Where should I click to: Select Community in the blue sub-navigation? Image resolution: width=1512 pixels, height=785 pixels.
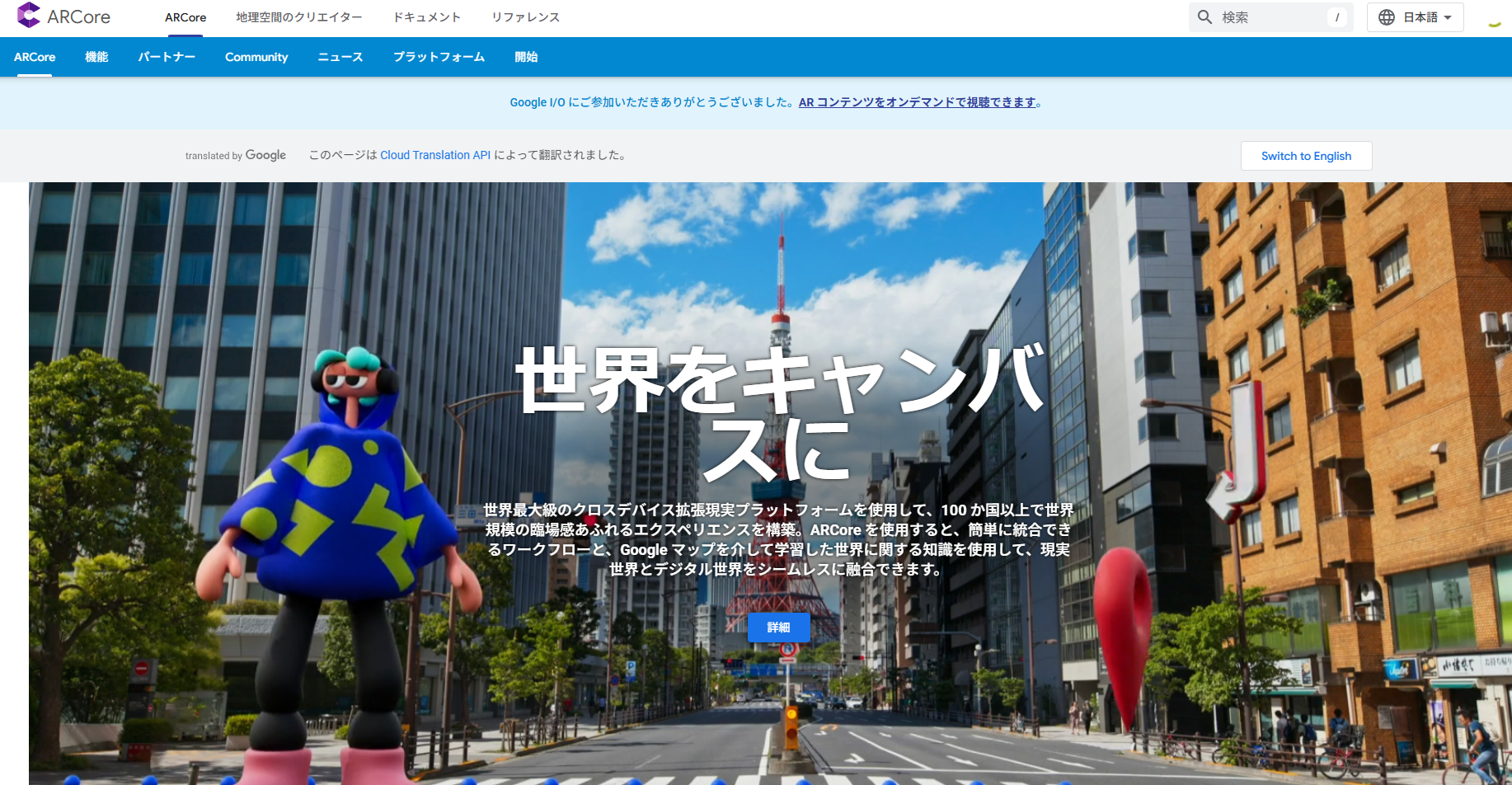(x=256, y=57)
